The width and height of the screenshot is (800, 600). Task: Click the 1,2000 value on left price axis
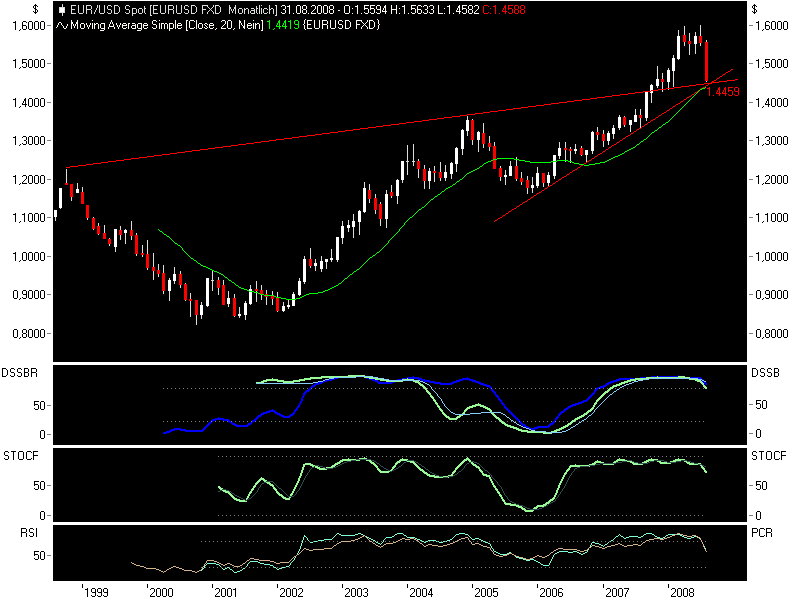pos(29,180)
